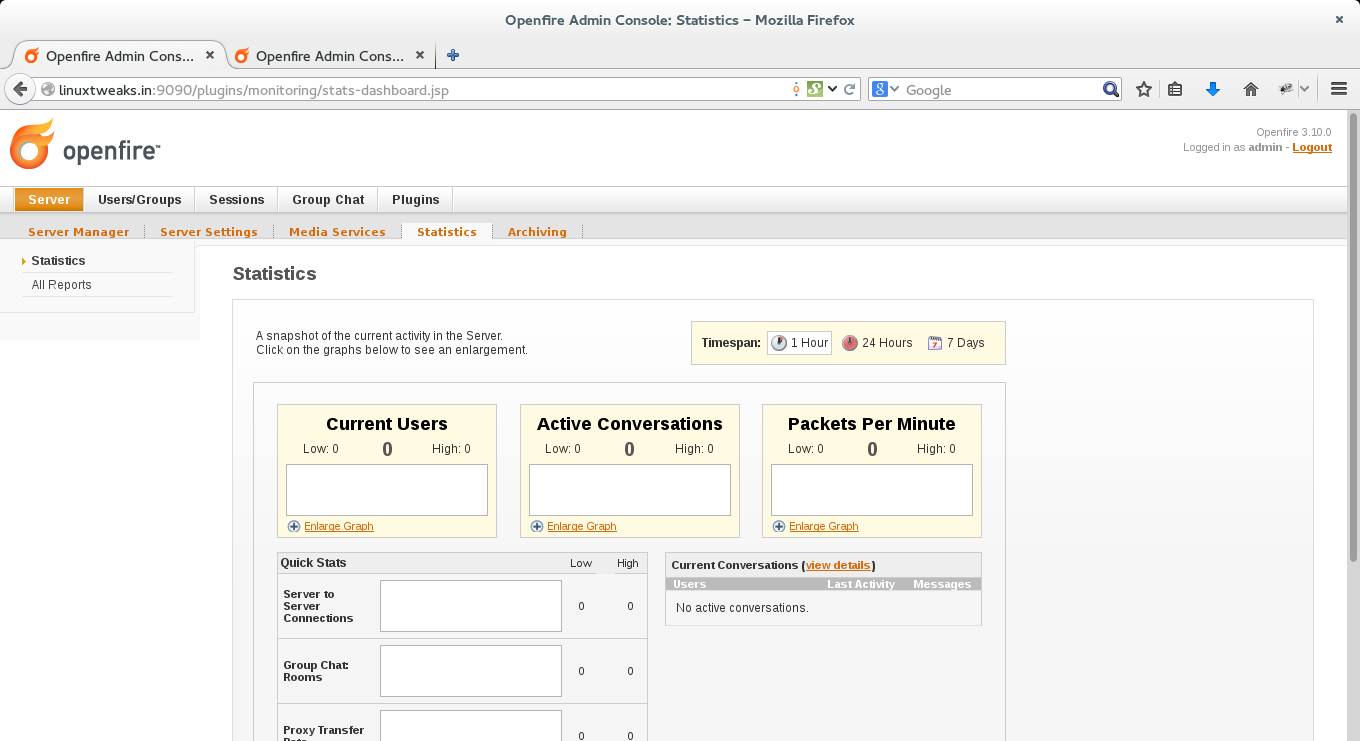Click the Server to Server Connections graph
The height and width of the screenshot is (741, 1360).
471,606
